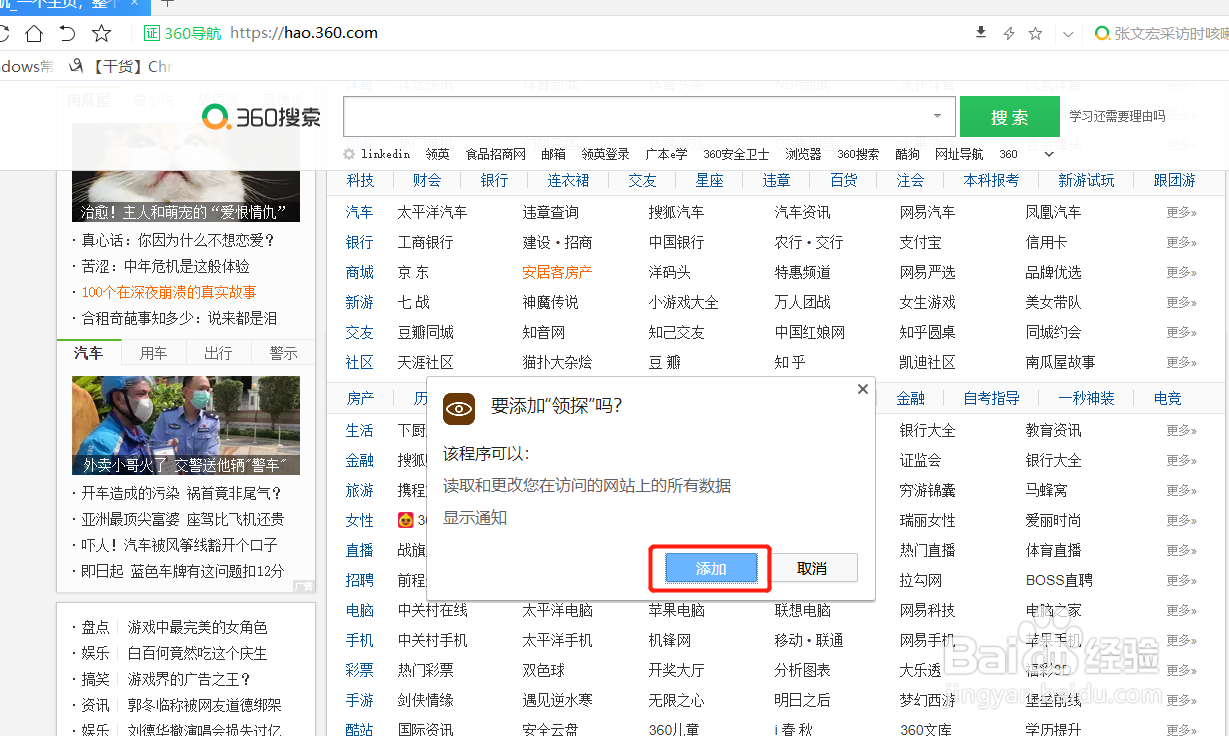Open the delivery rider police news thumbnail
1229x736 pixels.
[186, 425]
